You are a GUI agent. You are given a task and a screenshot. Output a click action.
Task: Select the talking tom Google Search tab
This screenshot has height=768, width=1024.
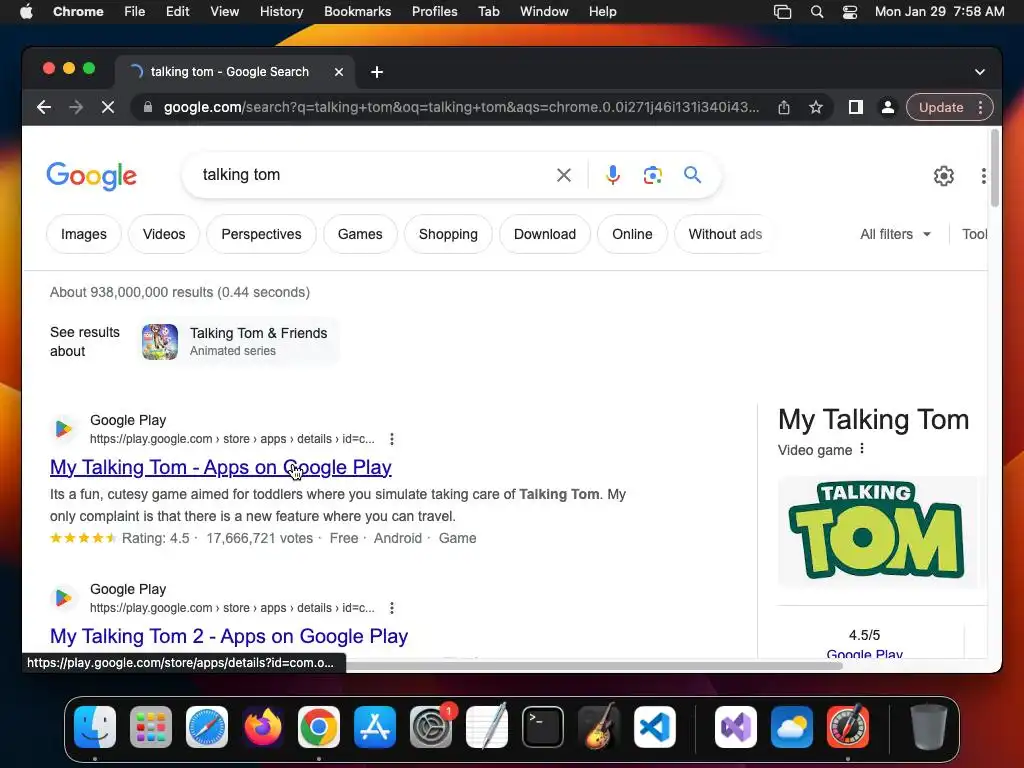230,72
